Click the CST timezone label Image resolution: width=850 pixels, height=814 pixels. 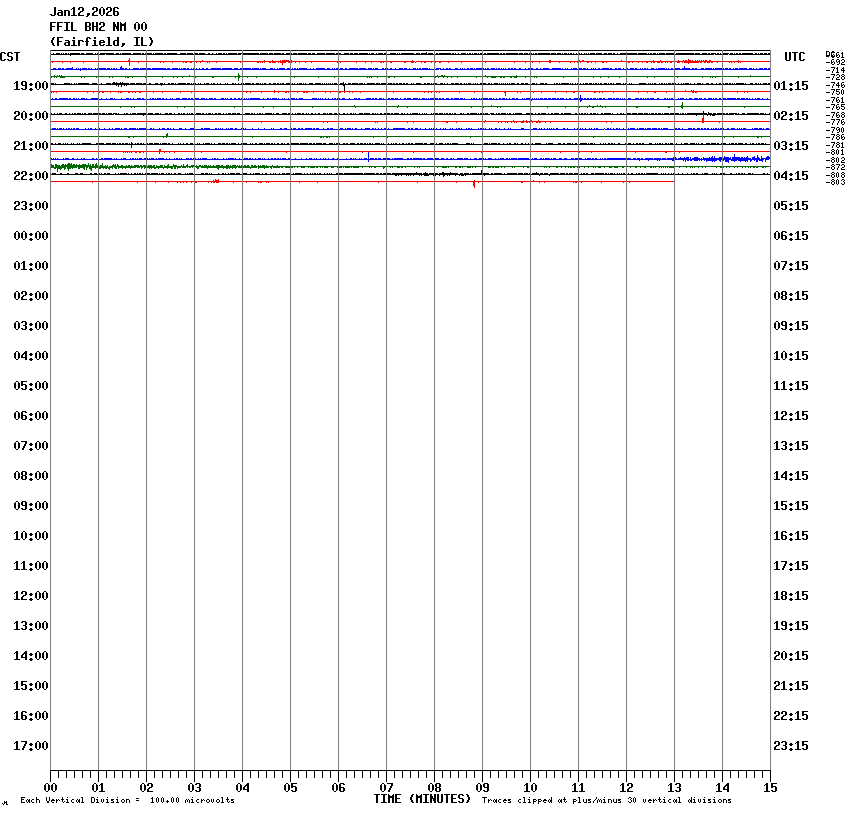point(10,57)
